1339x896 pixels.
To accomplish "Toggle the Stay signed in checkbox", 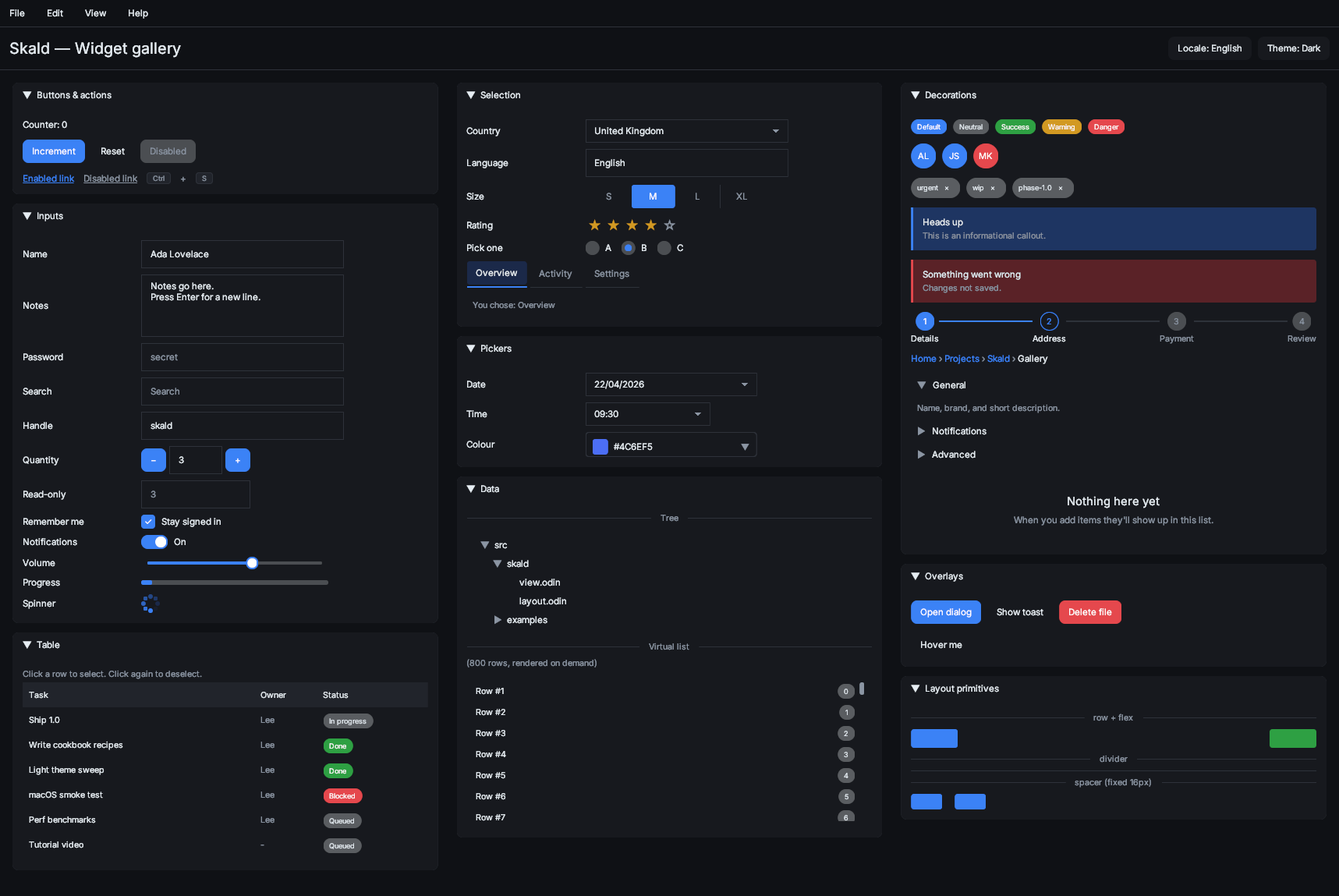I will pos(148,522).
